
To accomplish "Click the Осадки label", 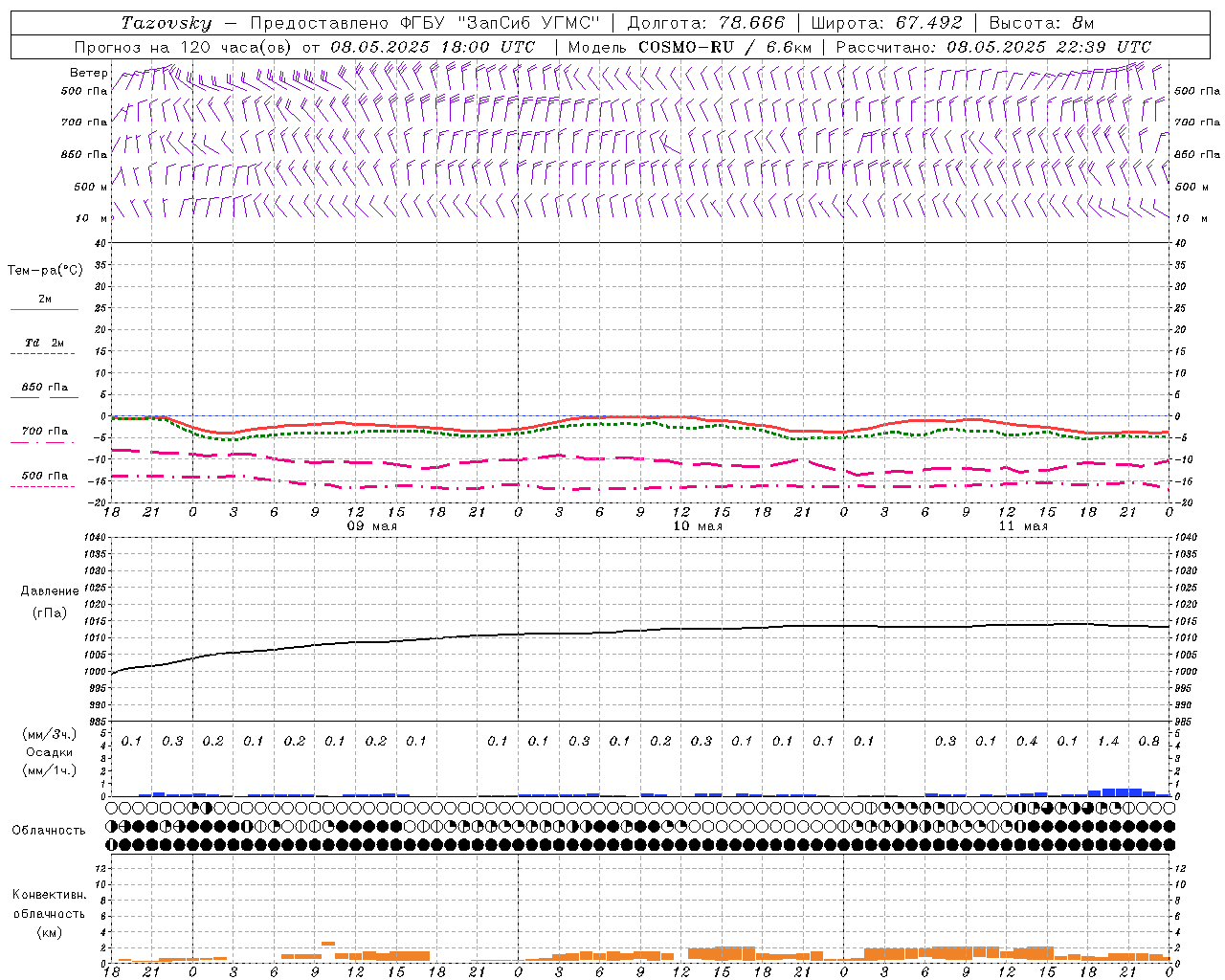I will pyautogui.click(x=49, y=752).
